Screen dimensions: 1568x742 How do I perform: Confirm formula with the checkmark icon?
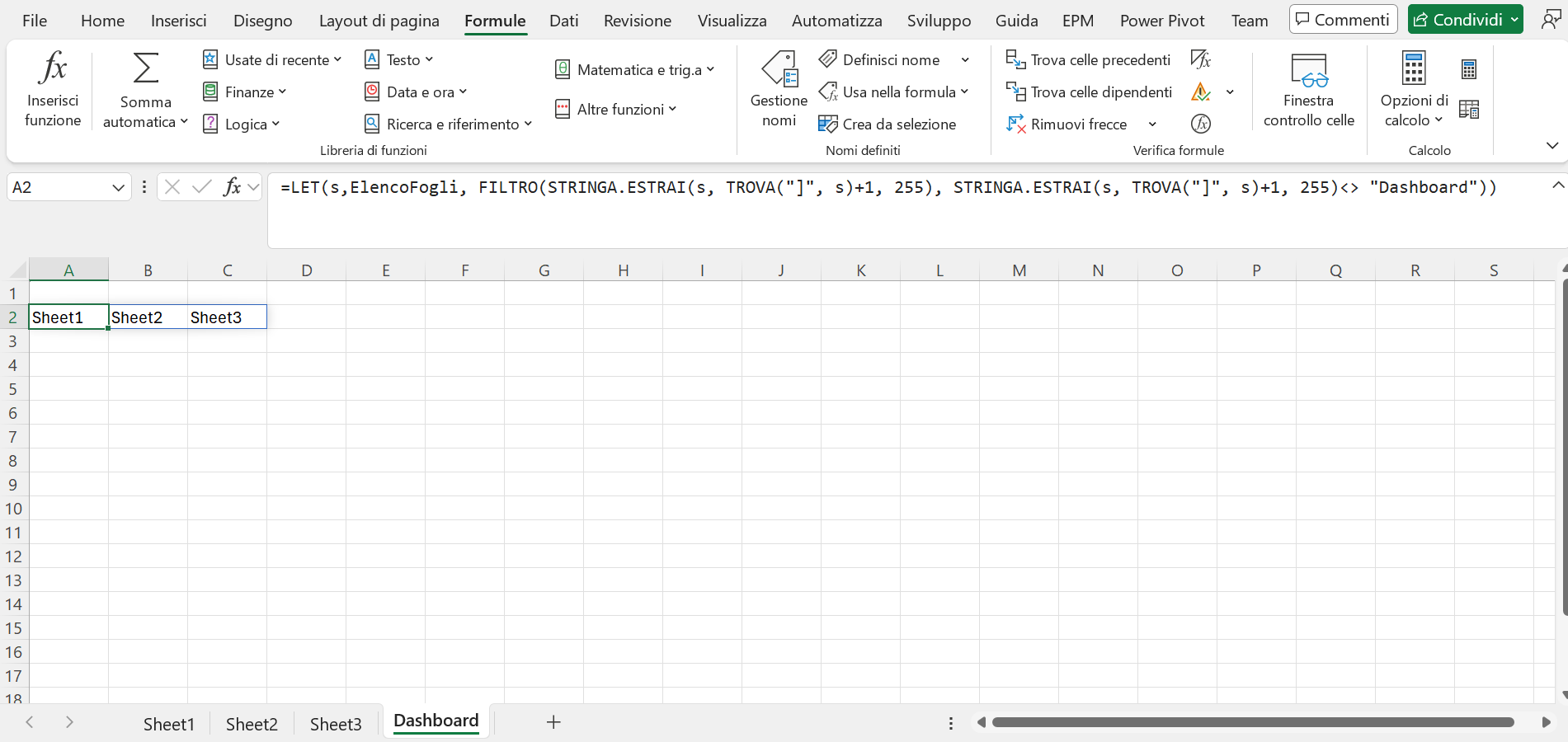coord(202,187)
